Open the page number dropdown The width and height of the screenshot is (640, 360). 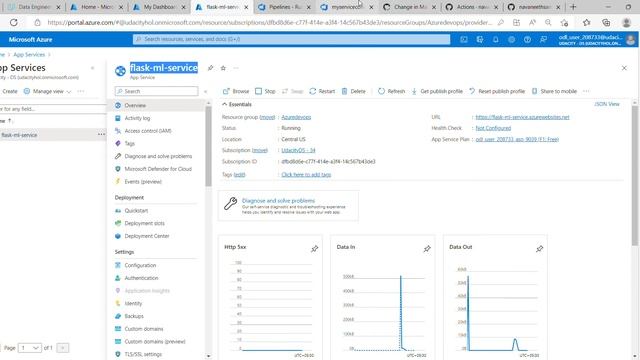click(29, 348)
